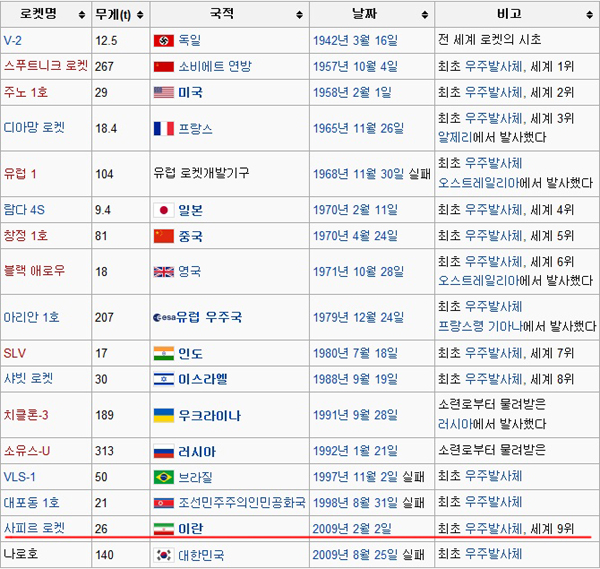This screenshot has height=569, width=600.
Task: Click the Iranian flag icon next to 이란
Action: pyautogui.click(x=163, y=527)
